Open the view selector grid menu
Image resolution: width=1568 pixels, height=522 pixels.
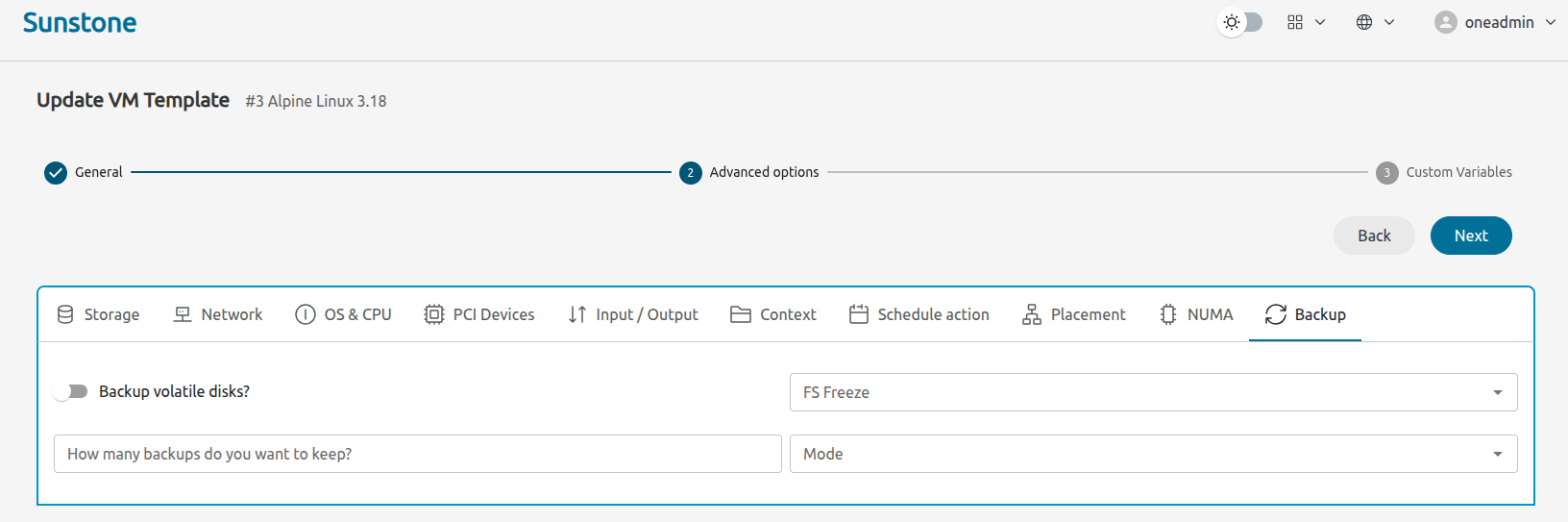tap(1306, 22)
